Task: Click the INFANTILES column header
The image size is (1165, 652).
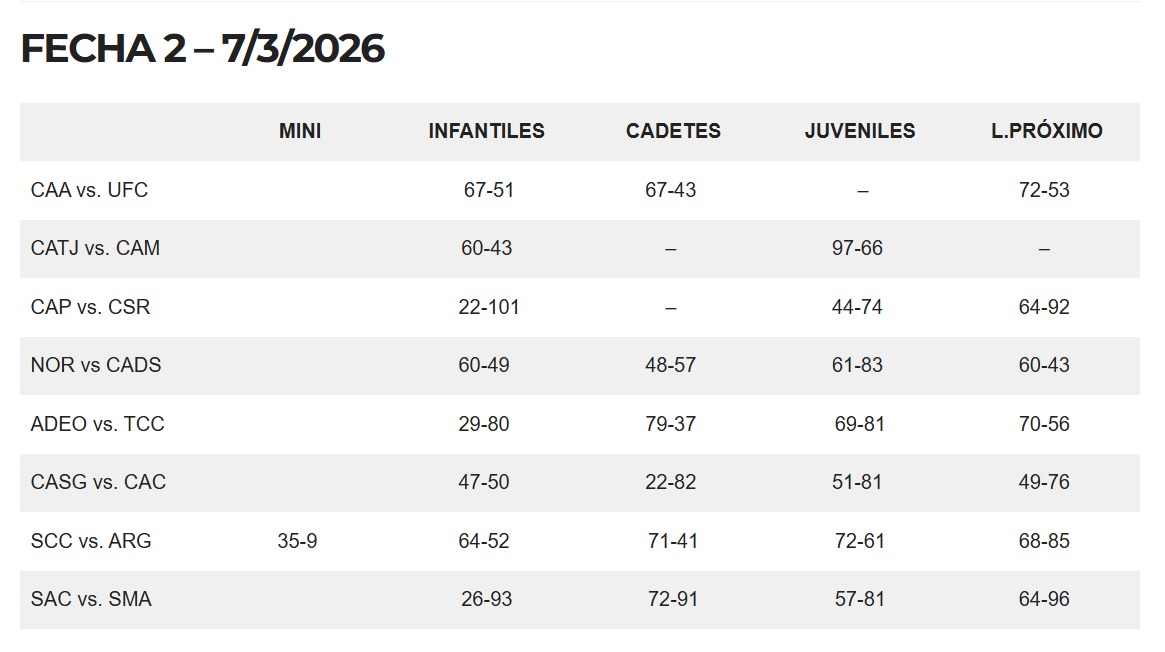Action: (486, 131)
